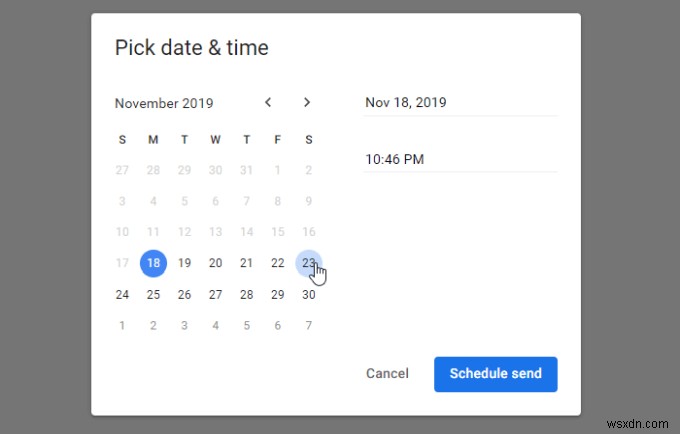Pick November 26 in the calendar

(x=184, y=294)
